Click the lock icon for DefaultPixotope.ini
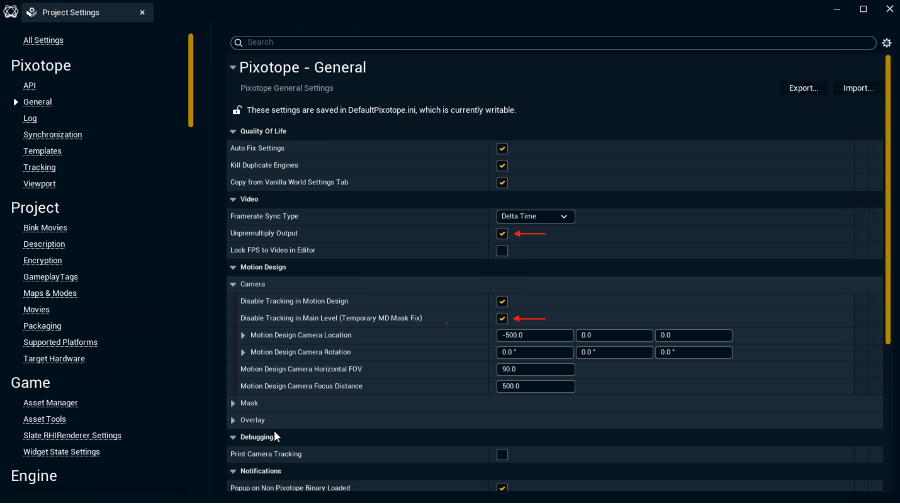 [237, 110]
